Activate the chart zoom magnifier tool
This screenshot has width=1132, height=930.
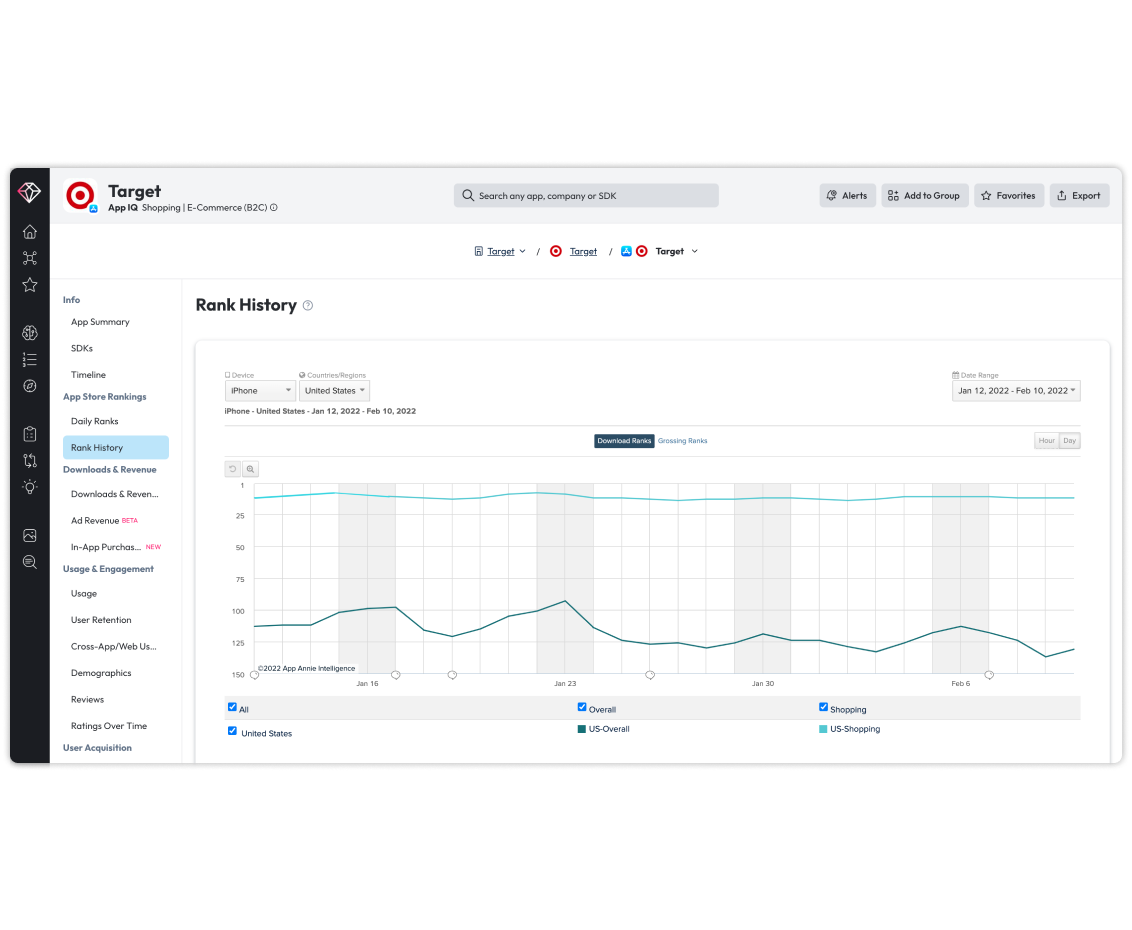pos(251,469)
